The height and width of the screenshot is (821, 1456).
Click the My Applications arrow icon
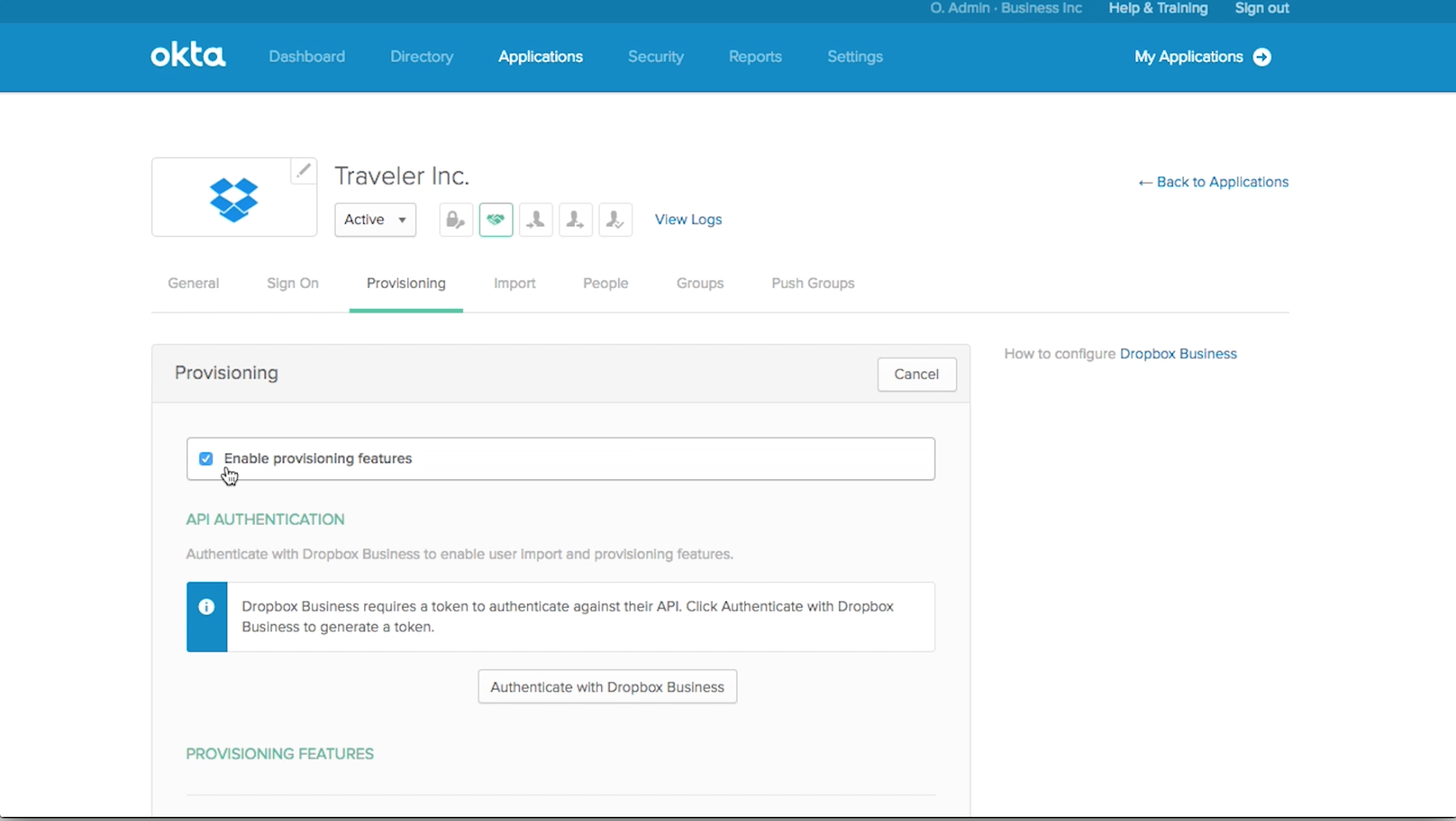click(x=1261, y=57)
